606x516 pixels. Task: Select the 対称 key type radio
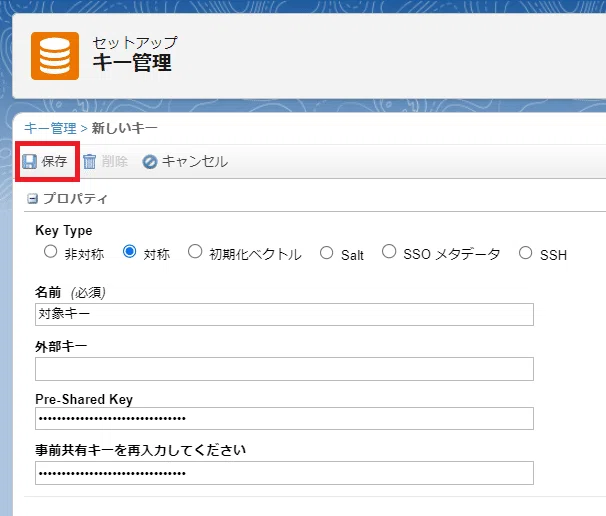tap(129, 252)
